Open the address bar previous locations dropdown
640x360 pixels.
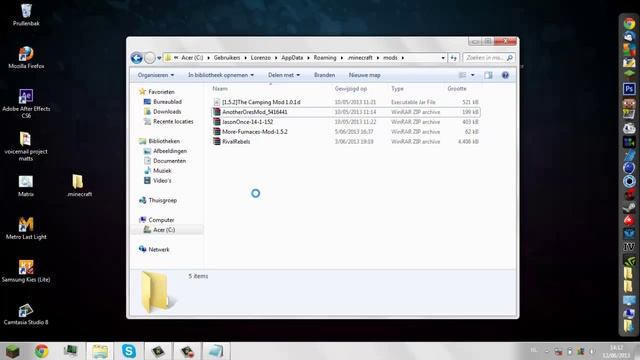(443, 58)
